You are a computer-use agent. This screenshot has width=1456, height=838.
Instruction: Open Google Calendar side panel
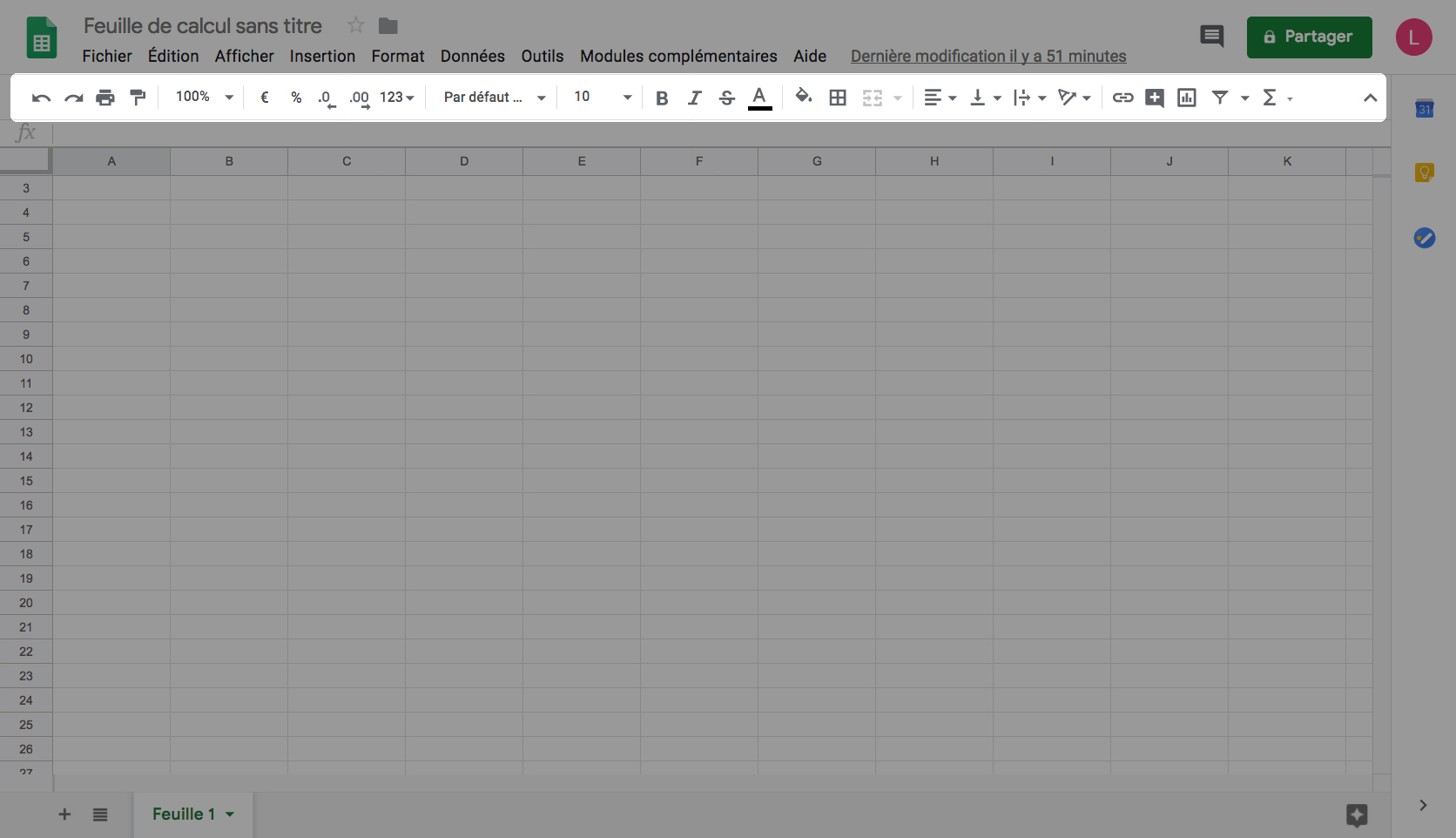point(1425,109)
